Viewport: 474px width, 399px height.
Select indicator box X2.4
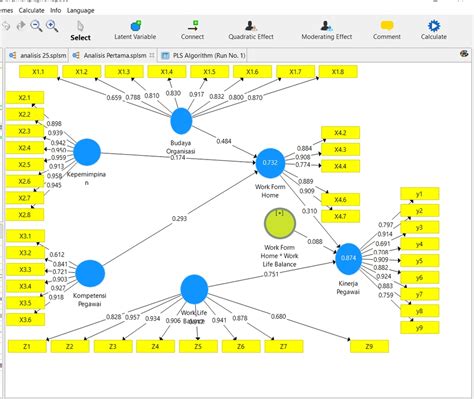click(x=25, y=148)
